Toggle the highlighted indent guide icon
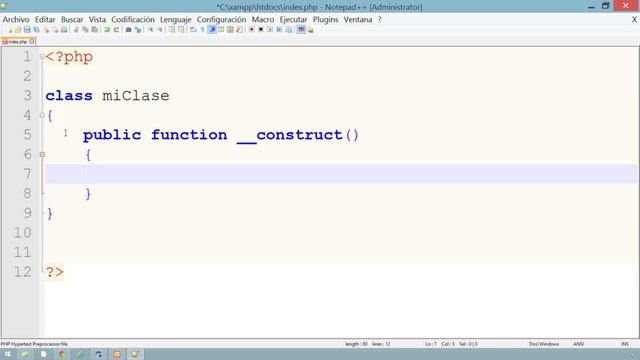This screenshot has height=360, width=640. pos(212,30)
